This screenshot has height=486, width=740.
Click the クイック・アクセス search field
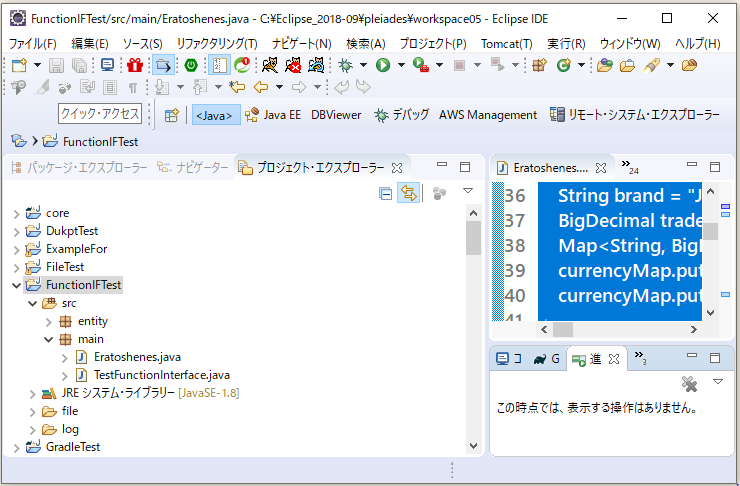pyautogui.click(x=100, y=114)
